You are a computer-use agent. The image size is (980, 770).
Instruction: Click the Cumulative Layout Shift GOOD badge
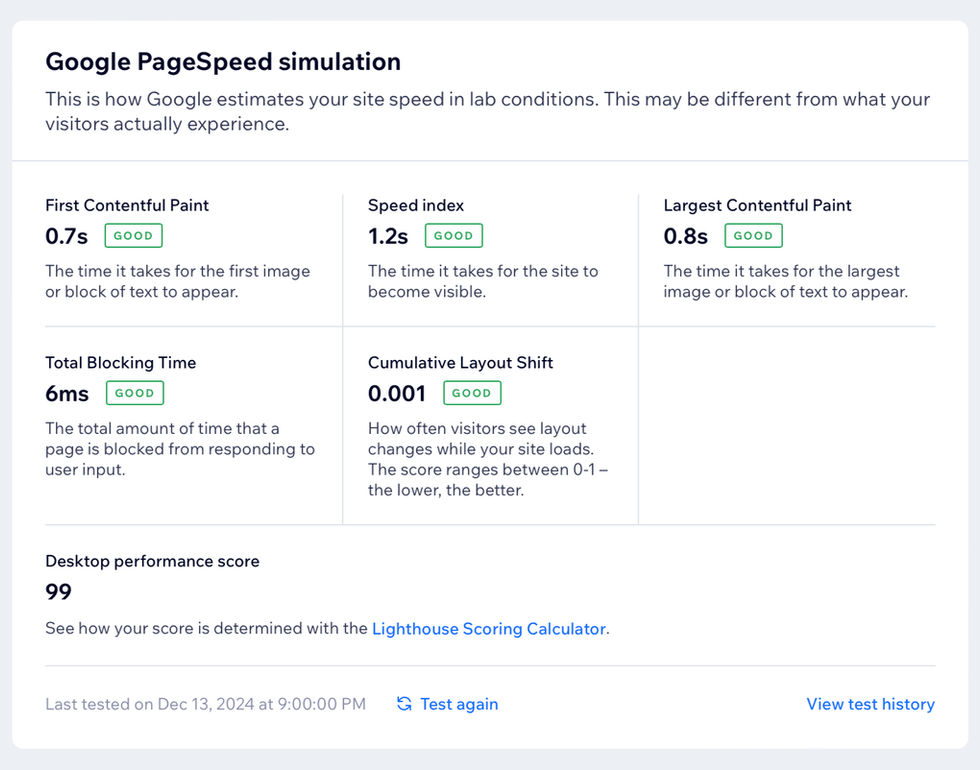(471, 393)
